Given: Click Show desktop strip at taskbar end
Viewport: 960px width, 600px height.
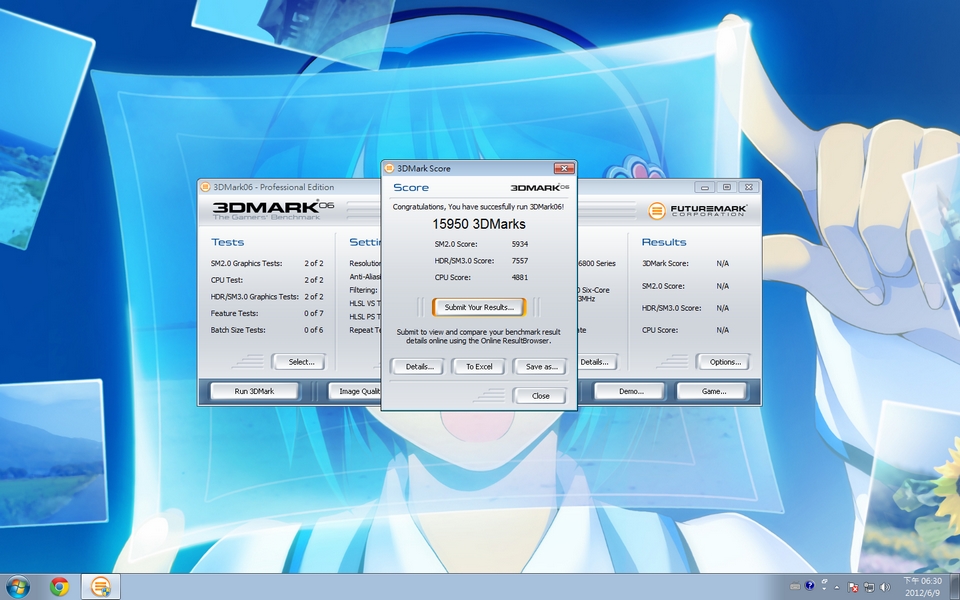Looking at the screenshot, I should pyautogui.click(x=956, y=587).
